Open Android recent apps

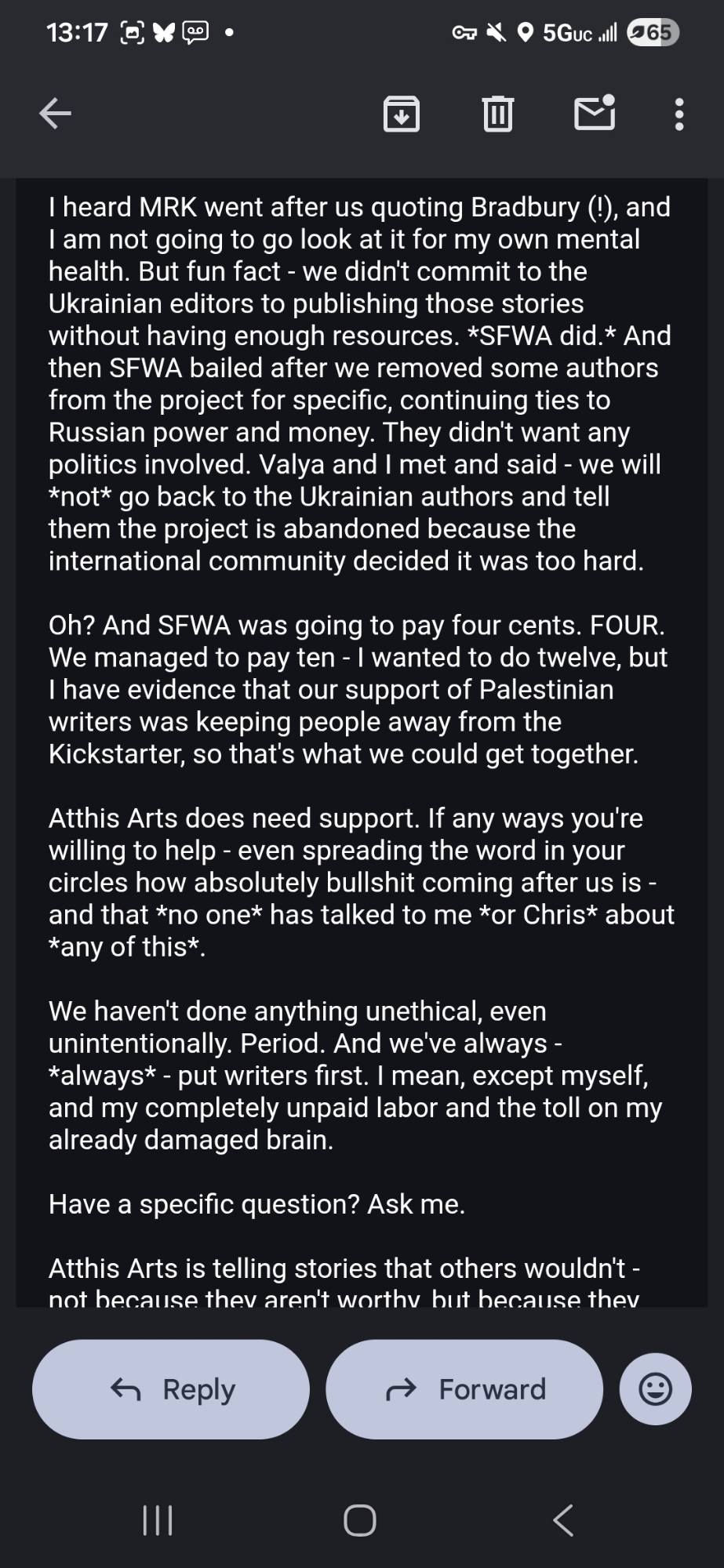(158, 1520)
